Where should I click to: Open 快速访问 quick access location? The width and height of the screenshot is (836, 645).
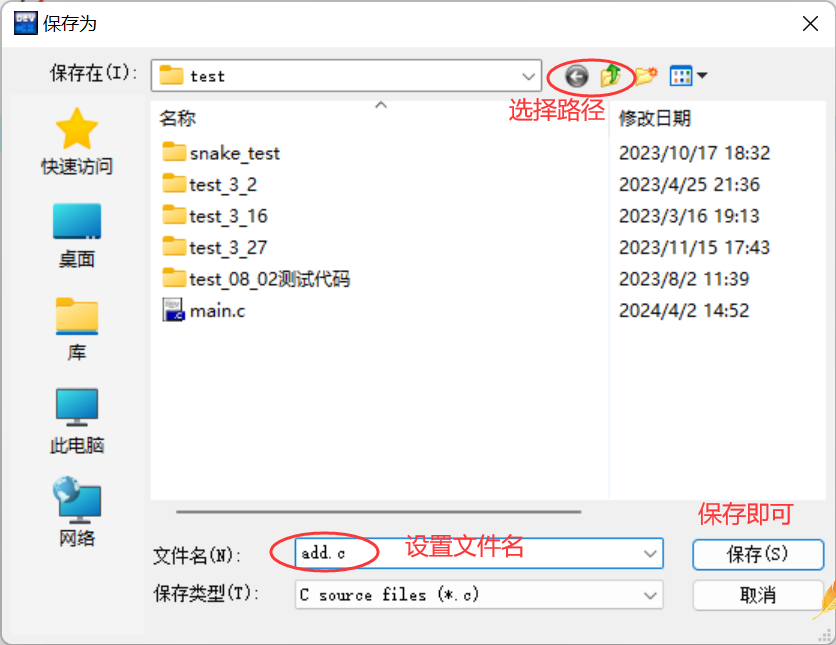[77, 142]
